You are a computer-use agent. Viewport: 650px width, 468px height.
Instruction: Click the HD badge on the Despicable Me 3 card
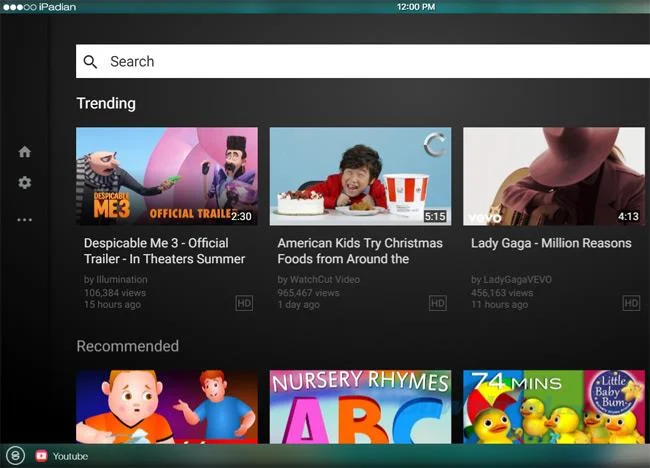click(x=244, y=303)
